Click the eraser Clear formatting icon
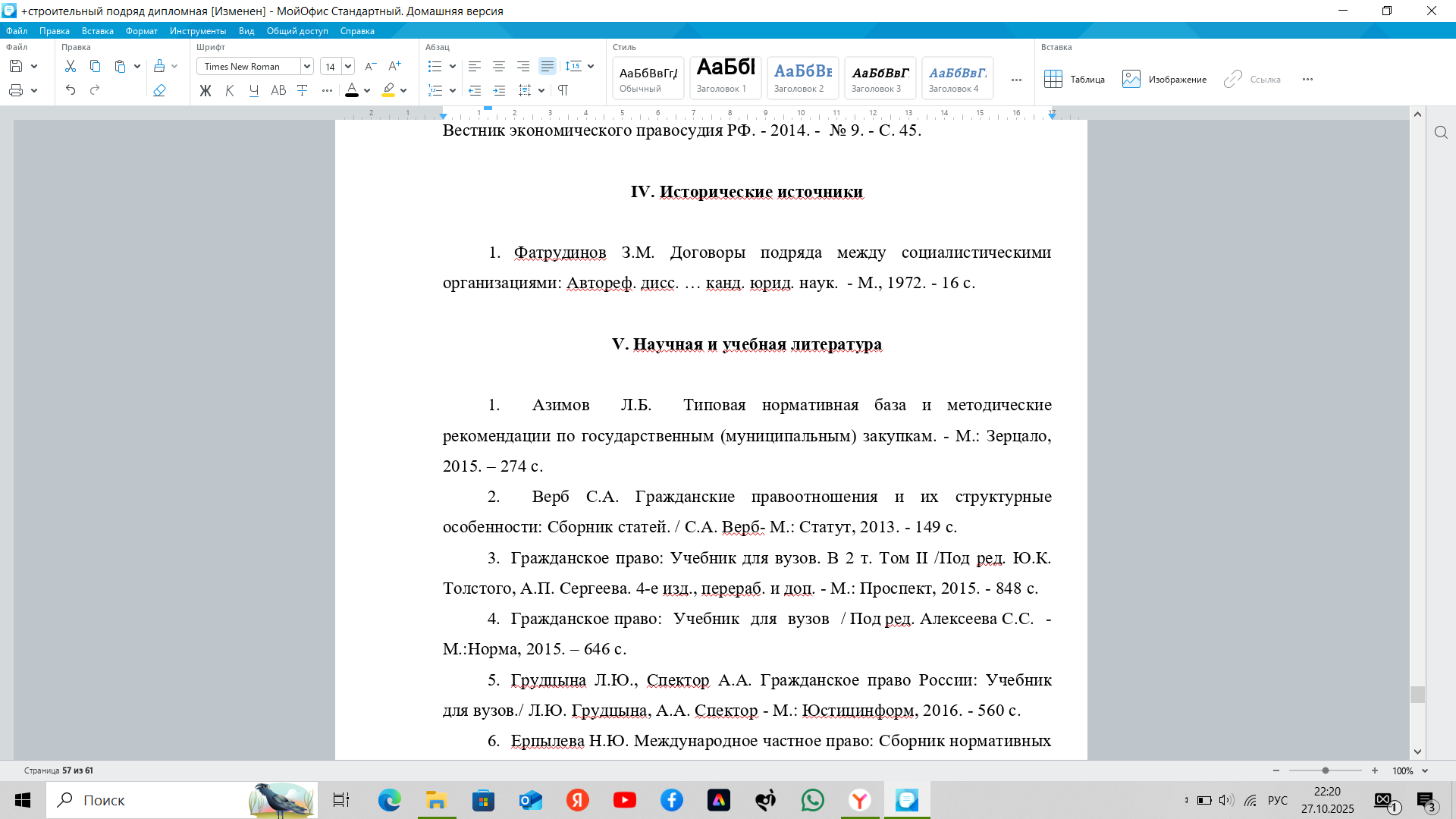Image resolution: width=1456 pixels, height=819 pixels. [159, 90]
